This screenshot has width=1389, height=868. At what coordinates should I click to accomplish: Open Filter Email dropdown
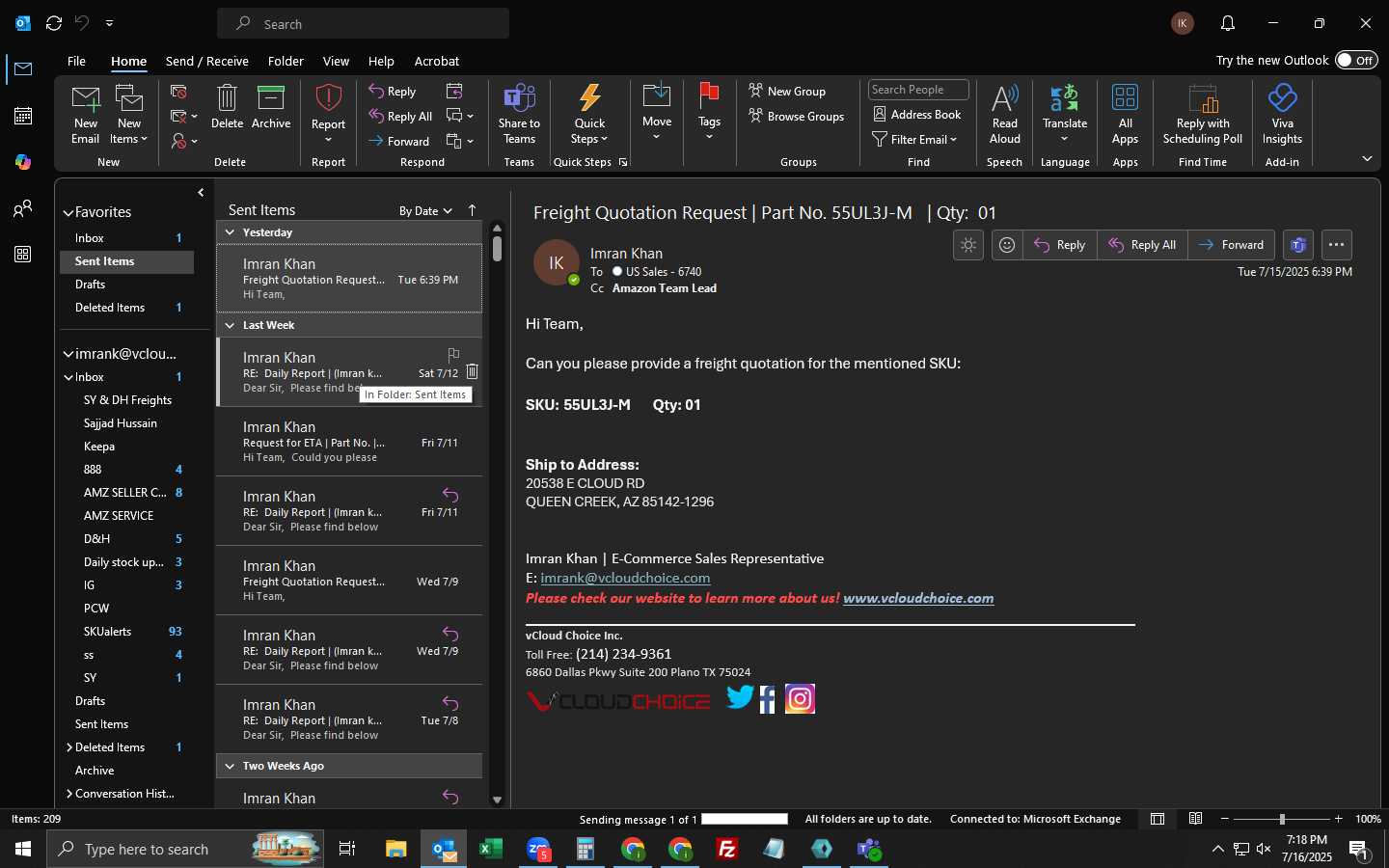click(914, 139)
